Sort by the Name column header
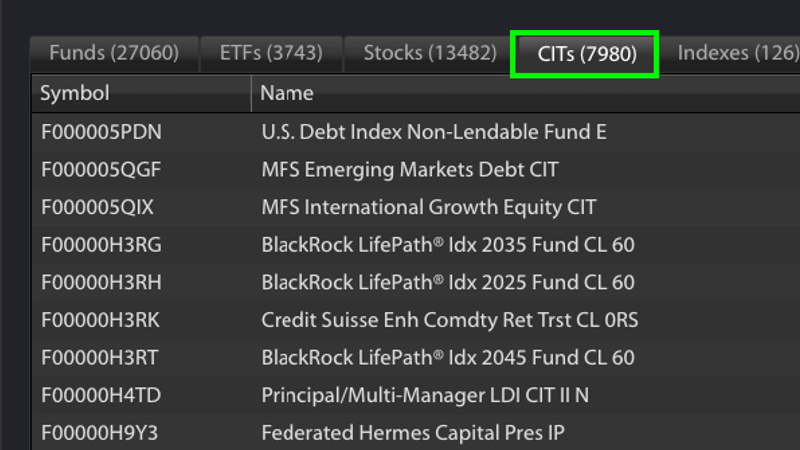This screenshot has height=450, width=800. pos(526,93)
